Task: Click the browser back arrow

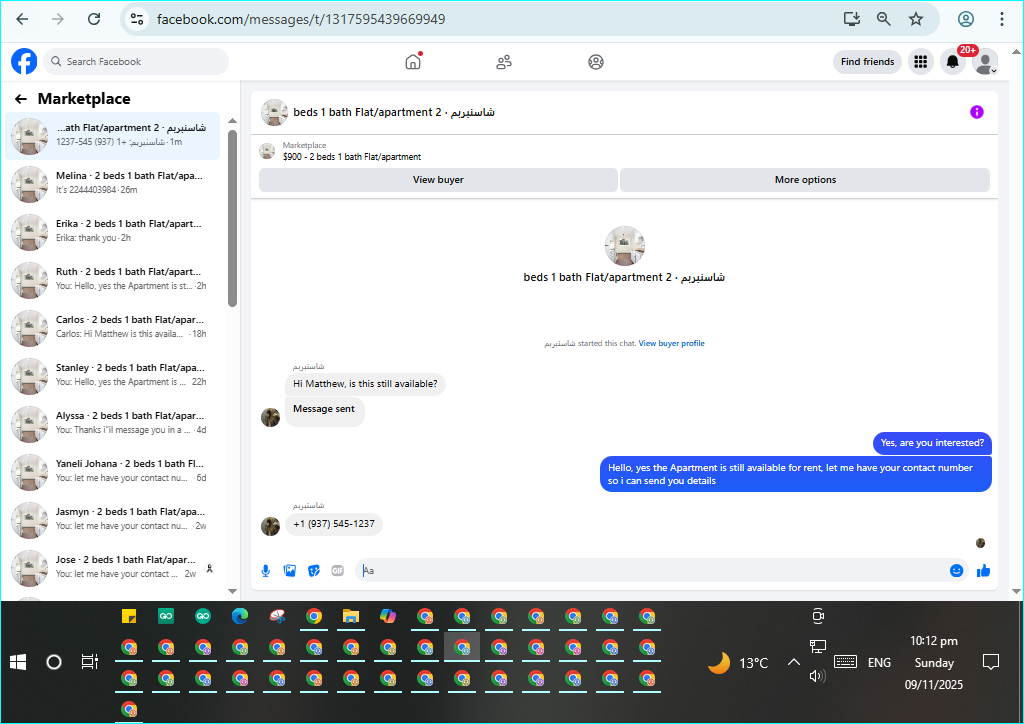Action: 22,19
